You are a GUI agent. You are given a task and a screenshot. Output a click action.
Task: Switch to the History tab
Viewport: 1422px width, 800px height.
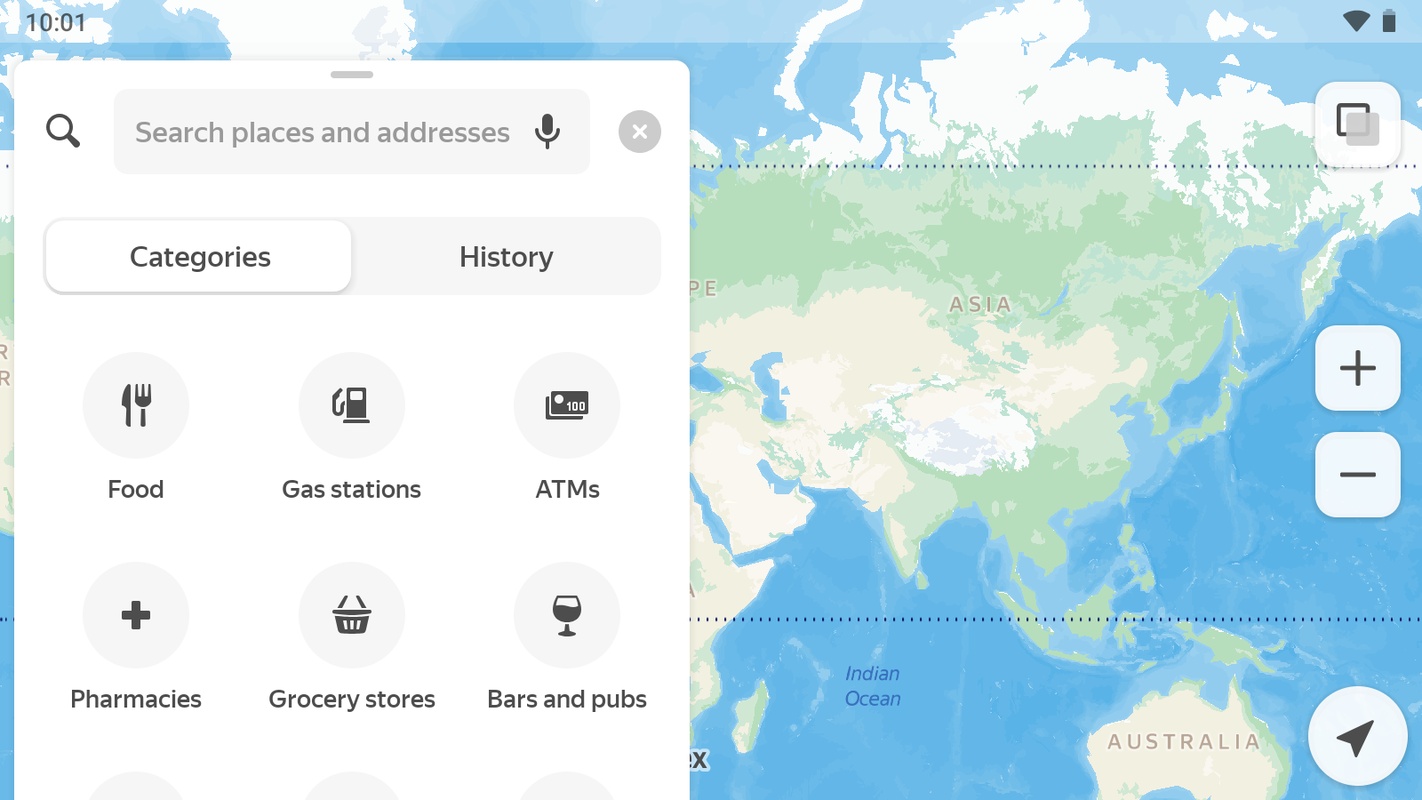[x=506, y=257]
